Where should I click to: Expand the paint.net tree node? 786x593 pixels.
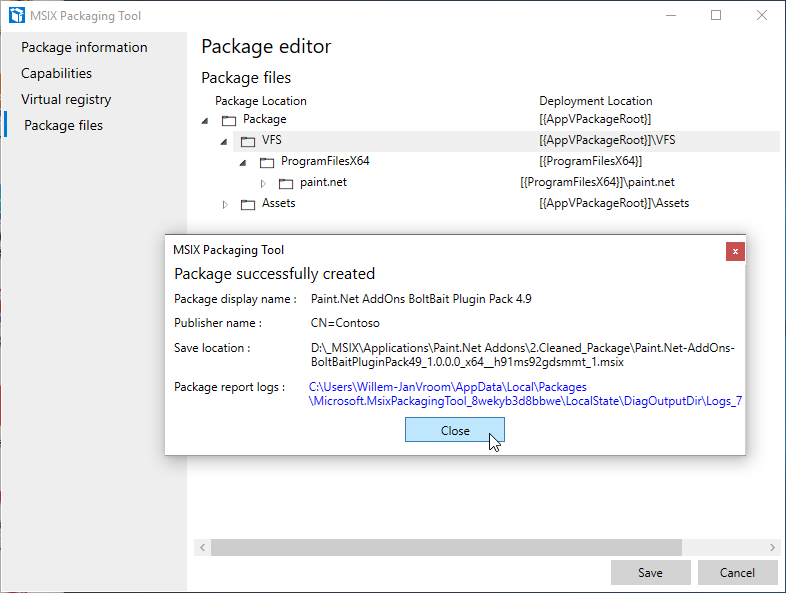[x=263, y=183]
